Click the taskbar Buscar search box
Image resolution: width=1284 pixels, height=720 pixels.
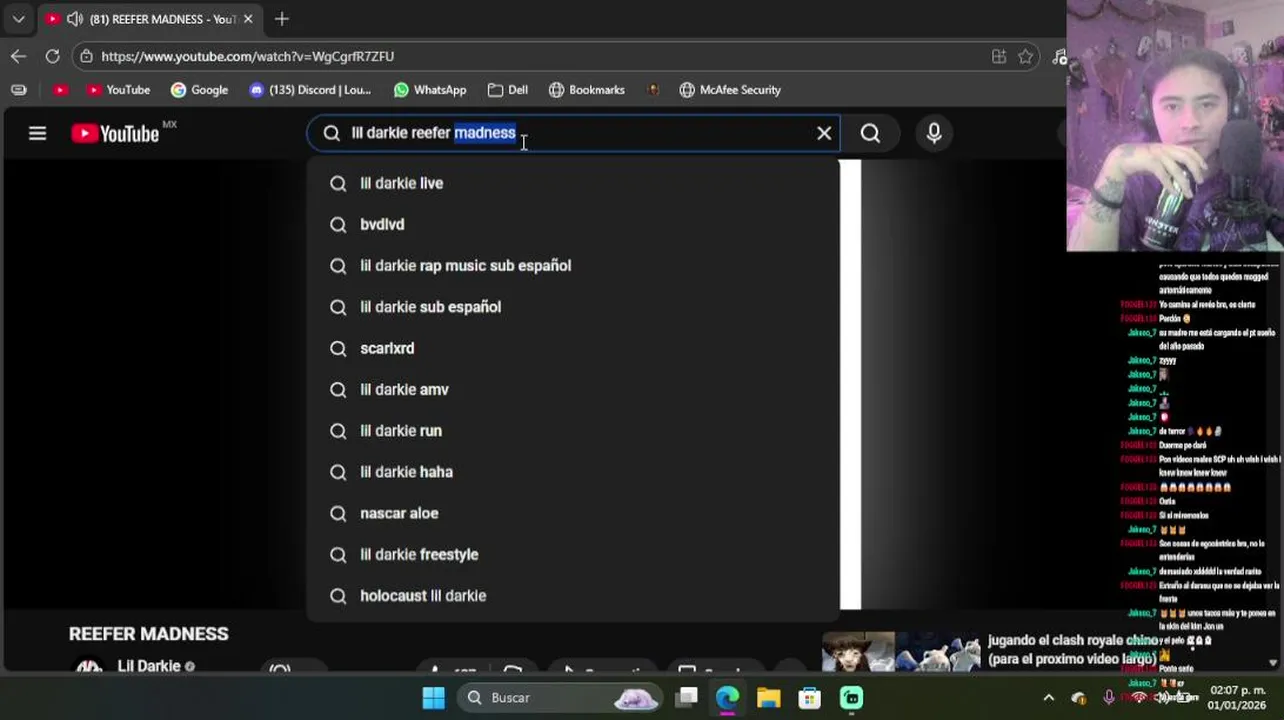[560, 697]
